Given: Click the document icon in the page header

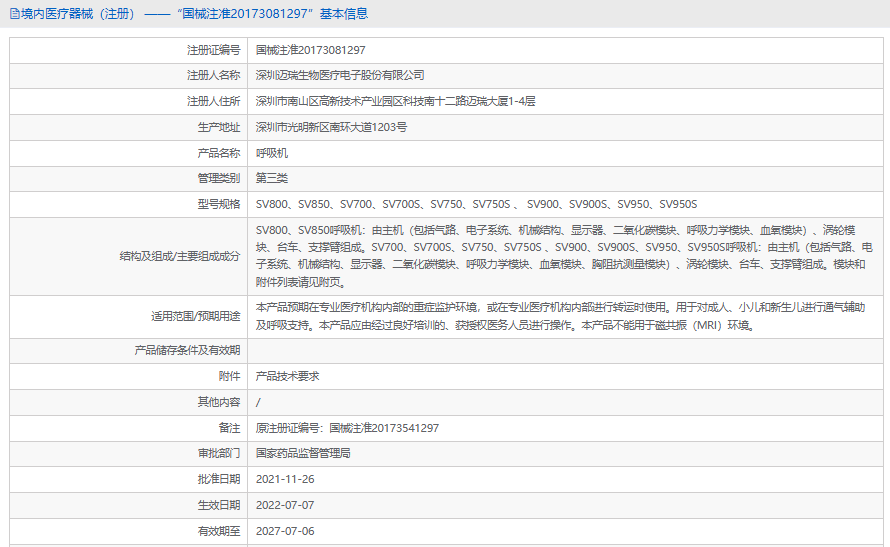Looking at the screenshot, I should tap(14, 14).
